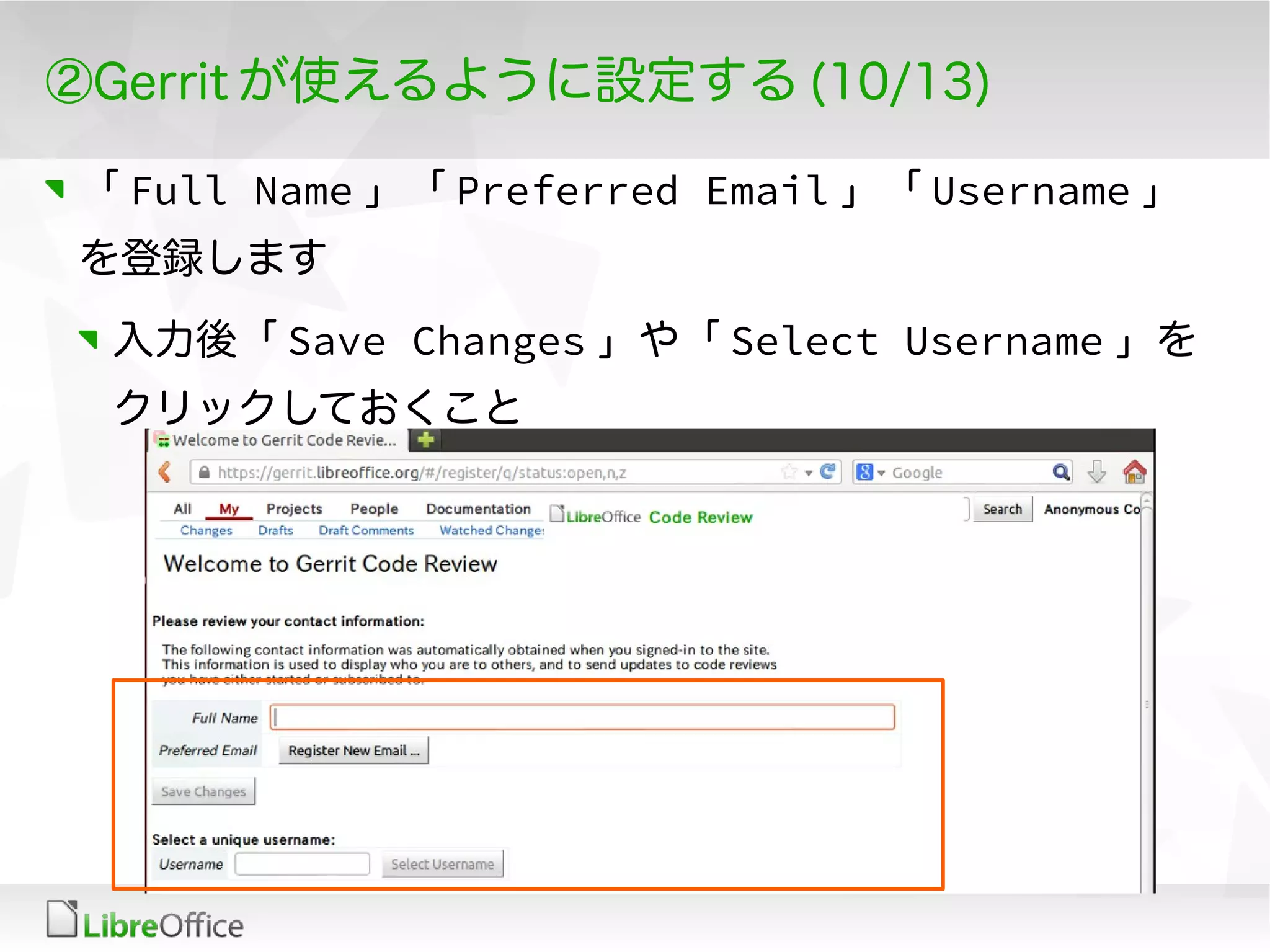This screenshot has width=1270, height=952.
Task: Click the Save Changes button
Action: 203,791
